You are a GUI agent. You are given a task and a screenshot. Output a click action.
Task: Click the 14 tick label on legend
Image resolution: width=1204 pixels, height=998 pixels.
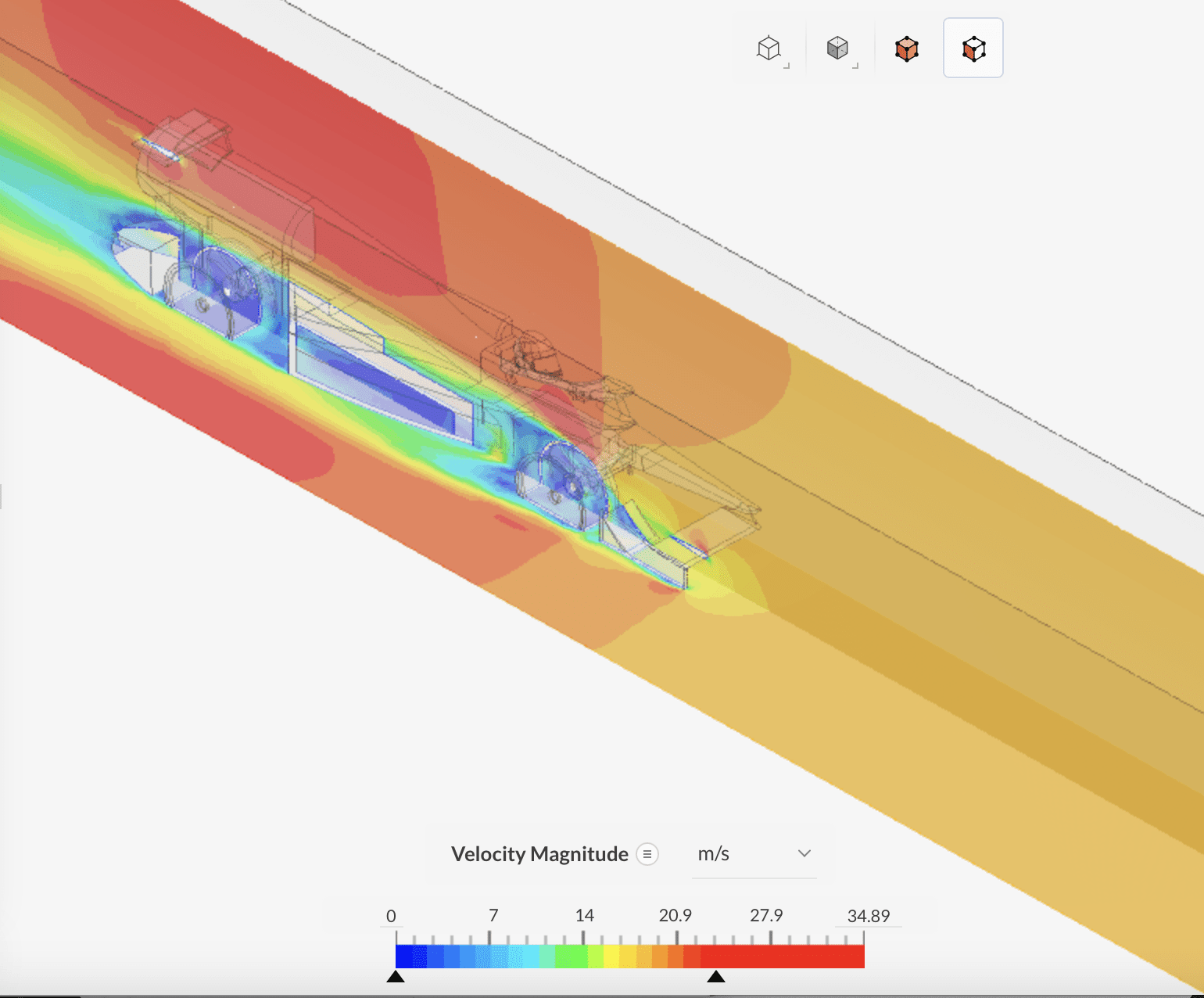tap(584, 915)
